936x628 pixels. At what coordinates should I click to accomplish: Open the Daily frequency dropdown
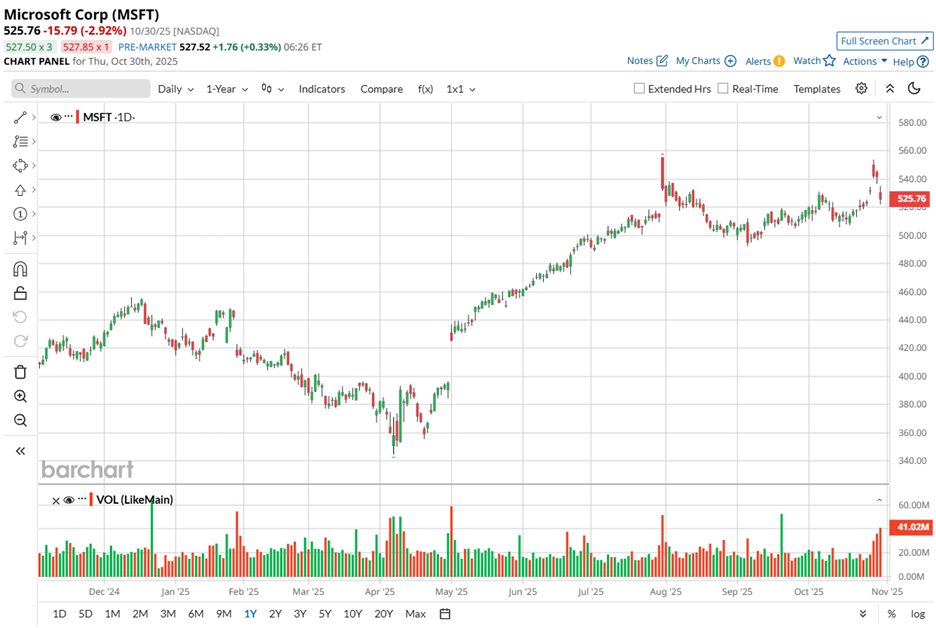click(176, 89)
